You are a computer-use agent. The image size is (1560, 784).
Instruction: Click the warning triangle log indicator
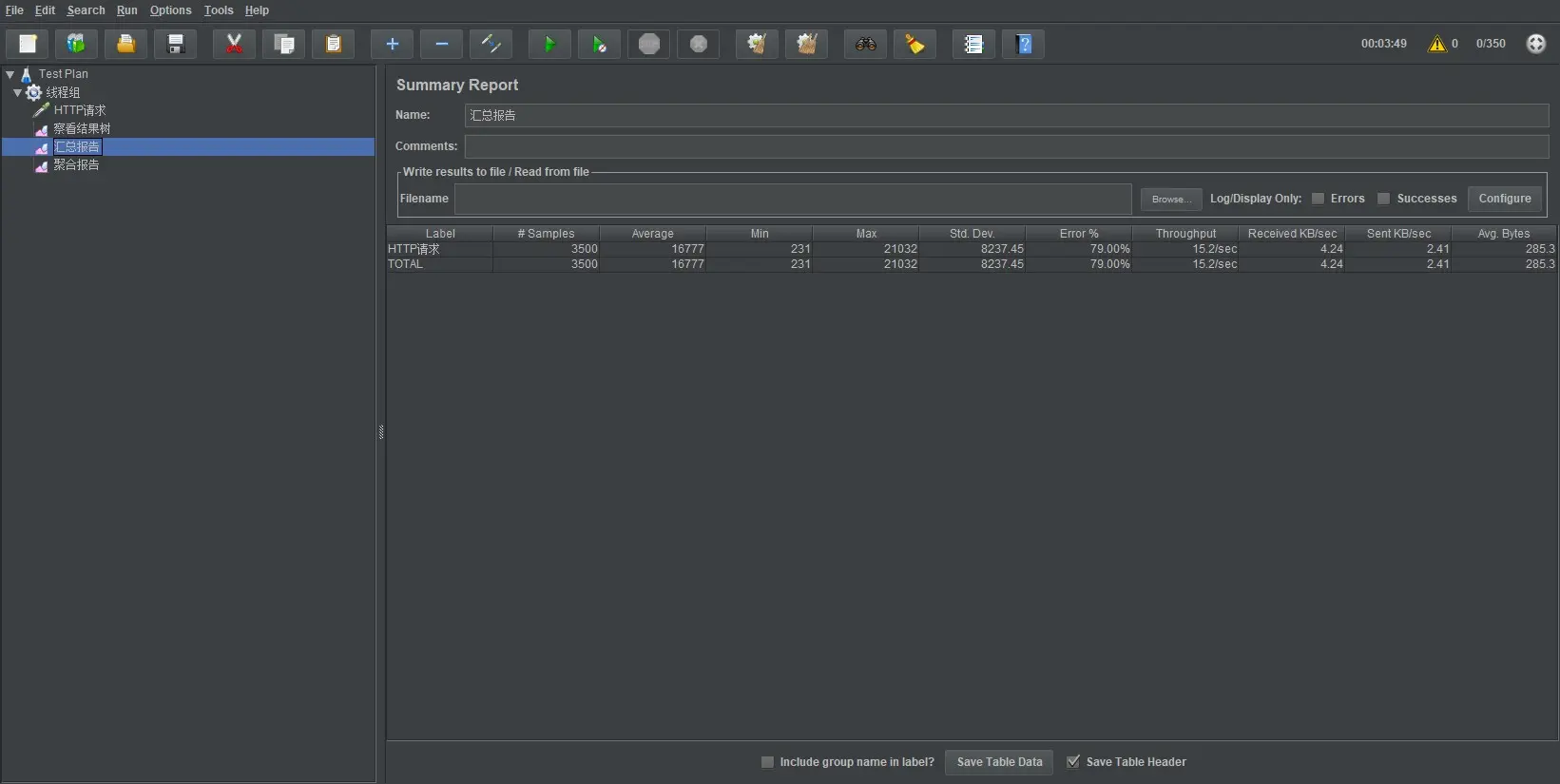click(x=1437, y=44)
